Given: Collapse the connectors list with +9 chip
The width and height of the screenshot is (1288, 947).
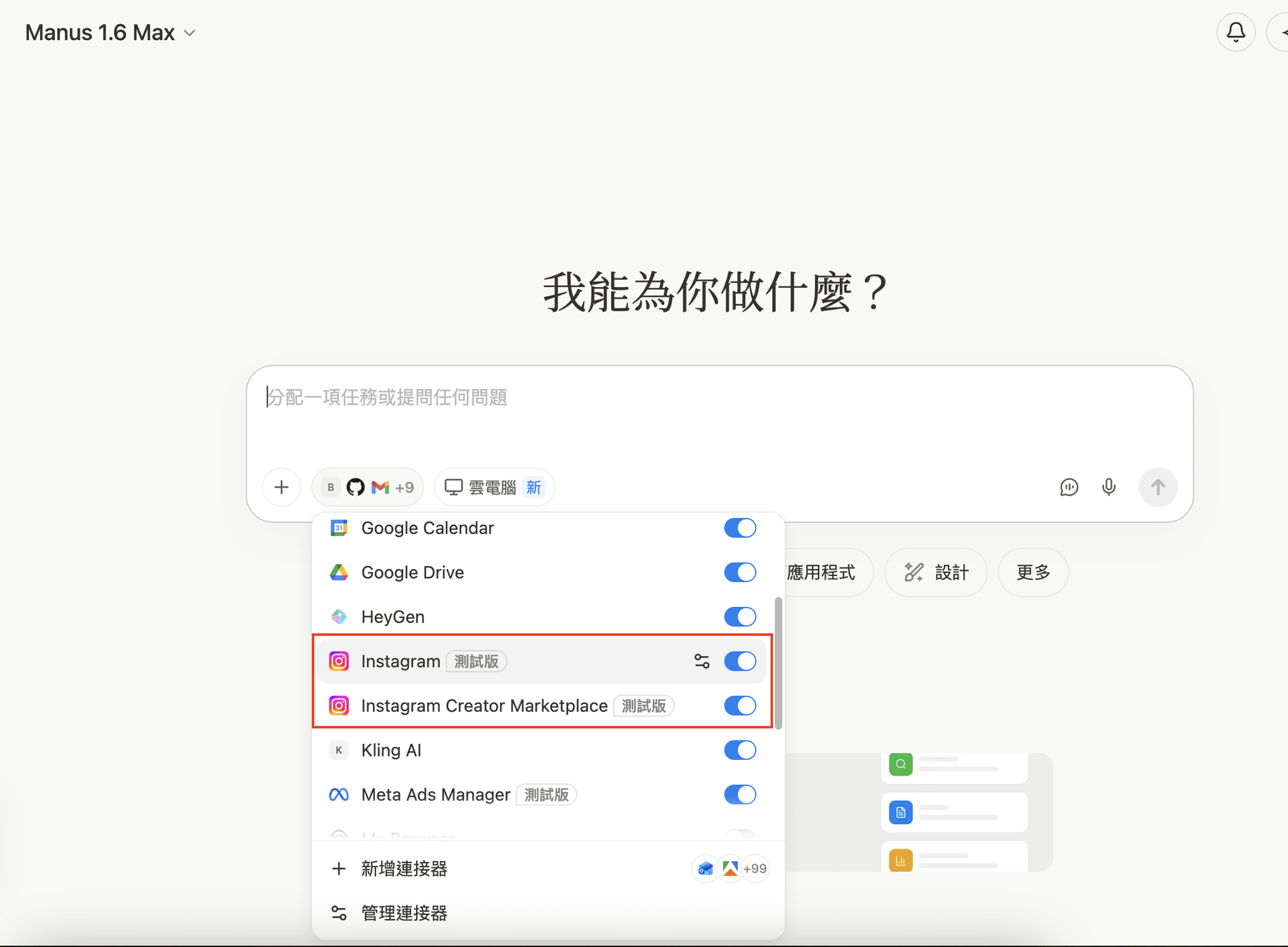Looking at the screenshot, I should (368, 487).
